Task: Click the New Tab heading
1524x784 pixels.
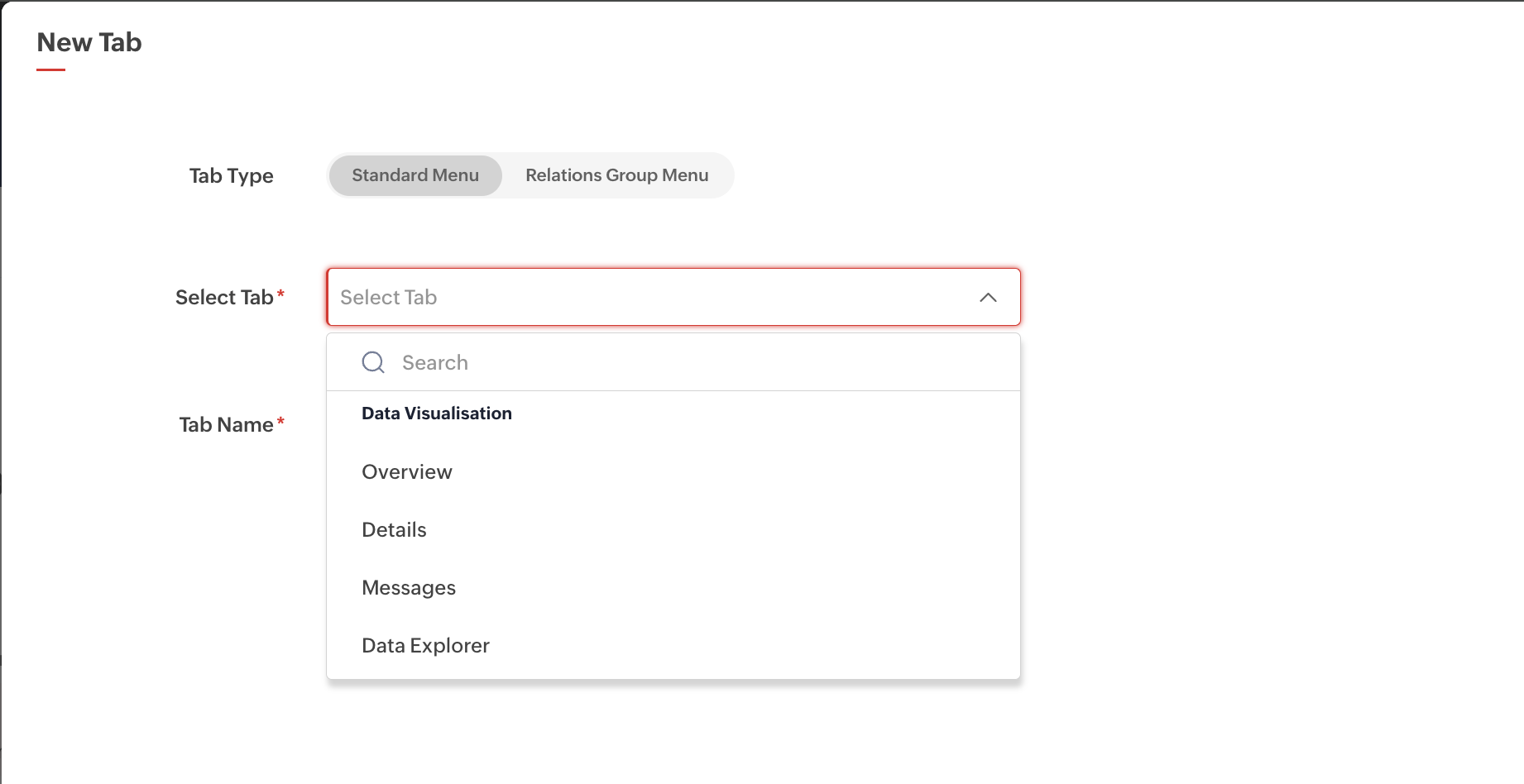Action: (89, 42)
